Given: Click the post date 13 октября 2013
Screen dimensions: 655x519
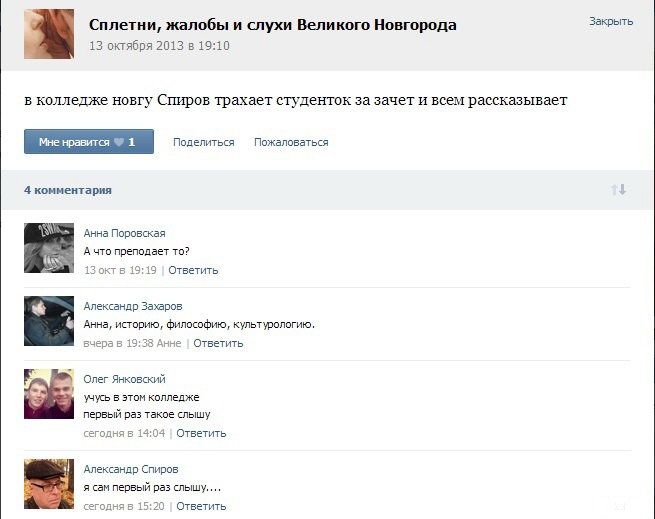Looking at the screenshot, I should [x=159, y=46].
